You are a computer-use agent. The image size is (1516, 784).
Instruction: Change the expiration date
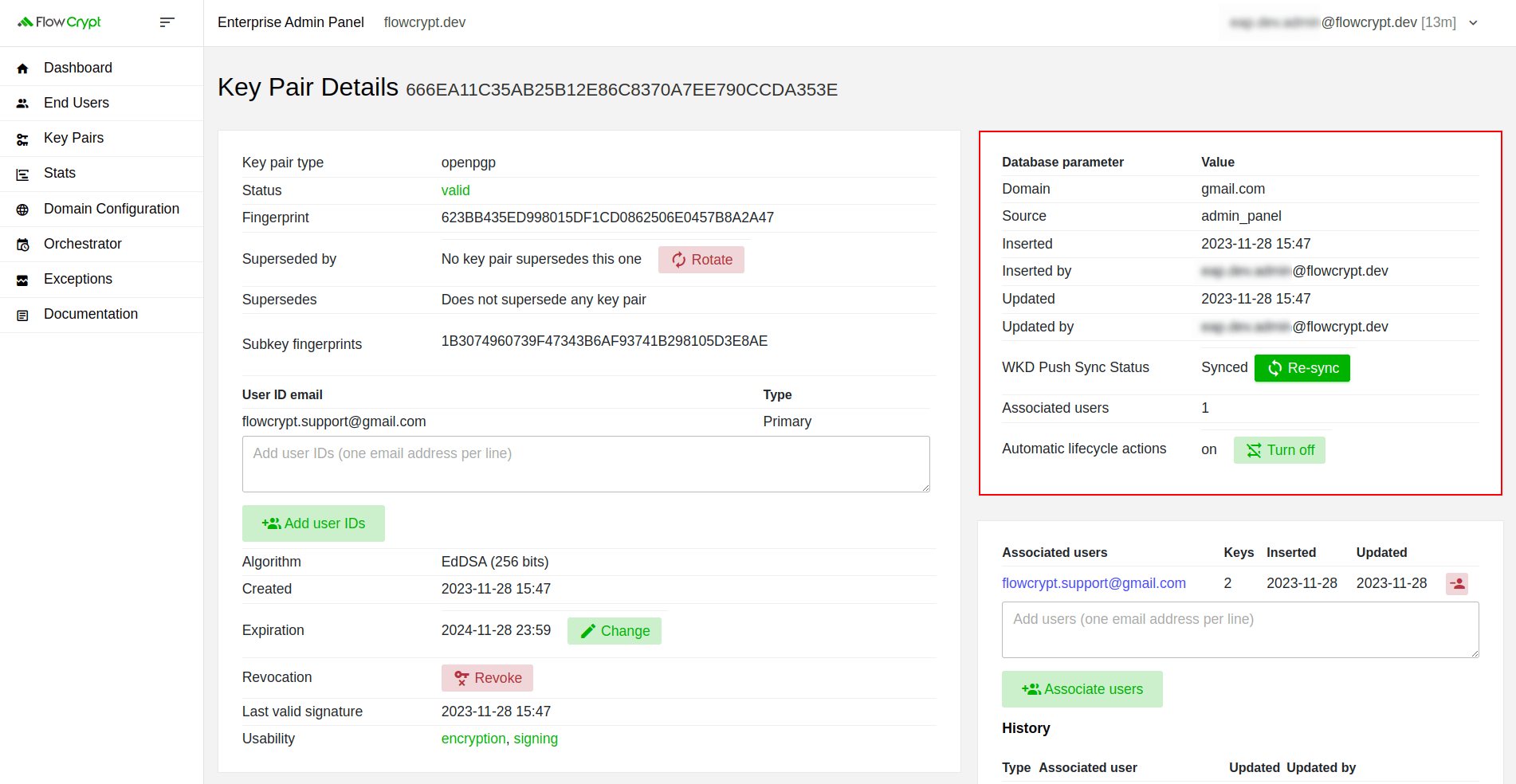(x=614, y=631)
